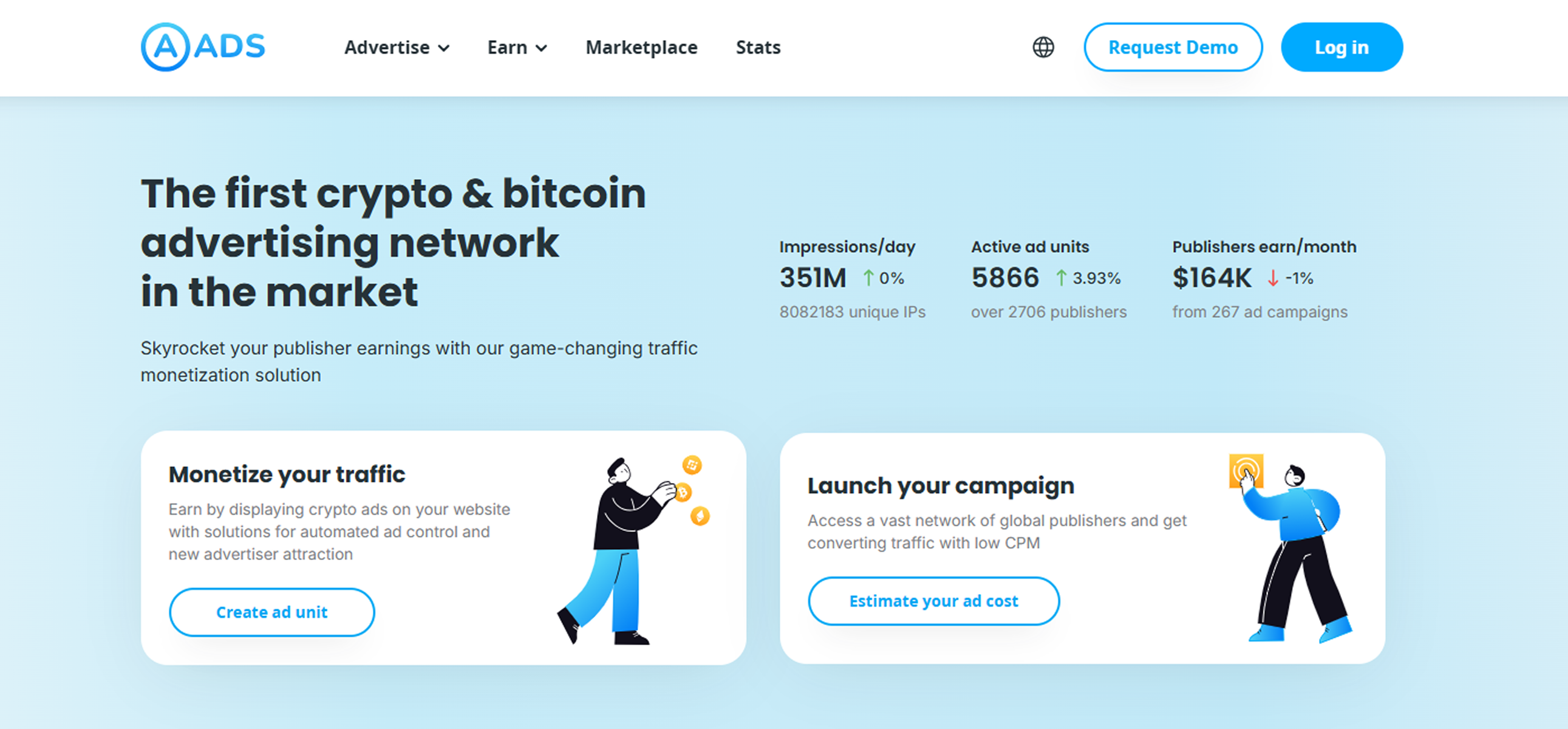Open the language globe selector

point(1043,47)
